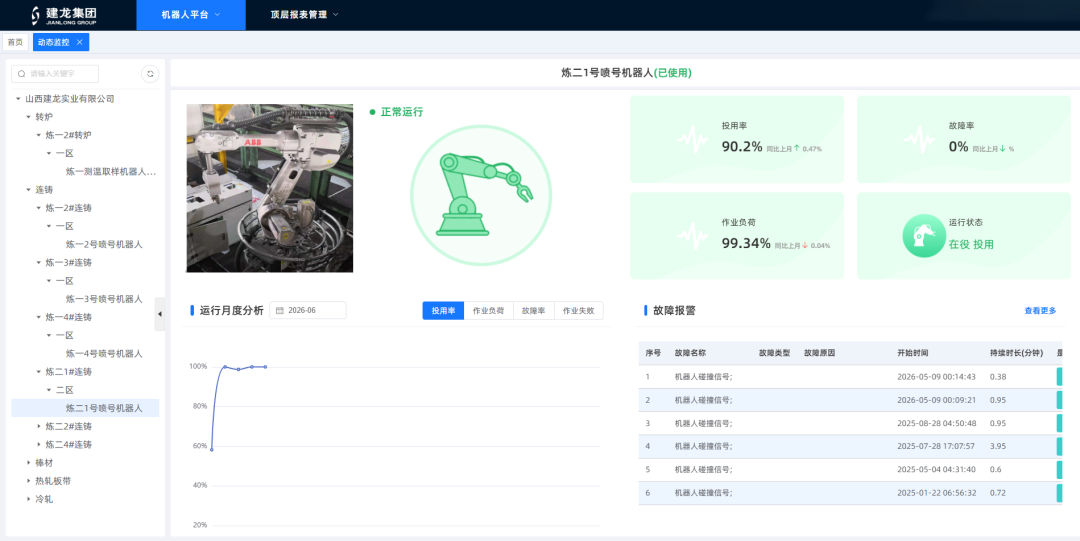
Task: Switch chart to 故障率
Action: click(534, 311)
